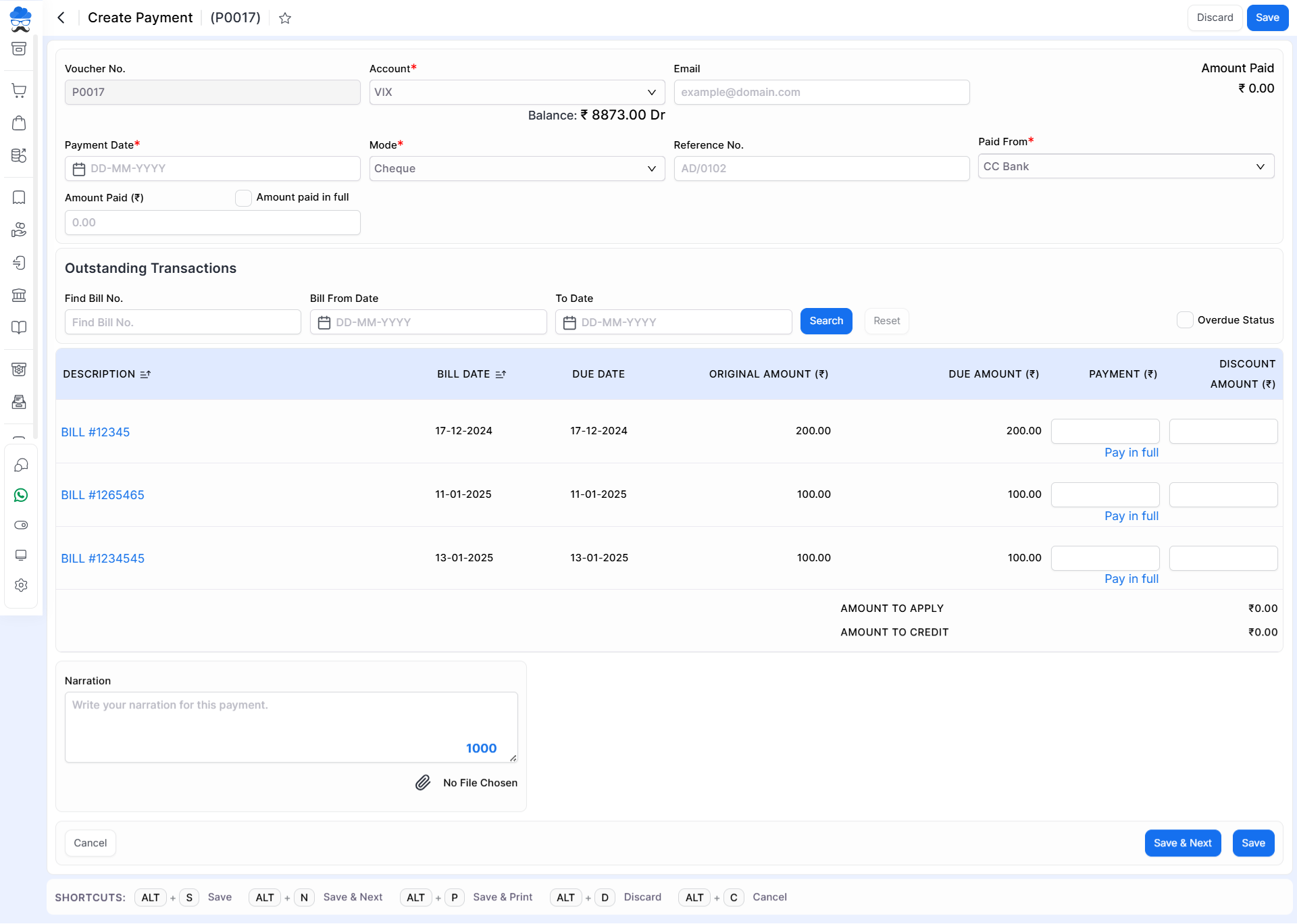Click the top-right Save button
Viewport: 1297px width, 924px height.
1267,18
